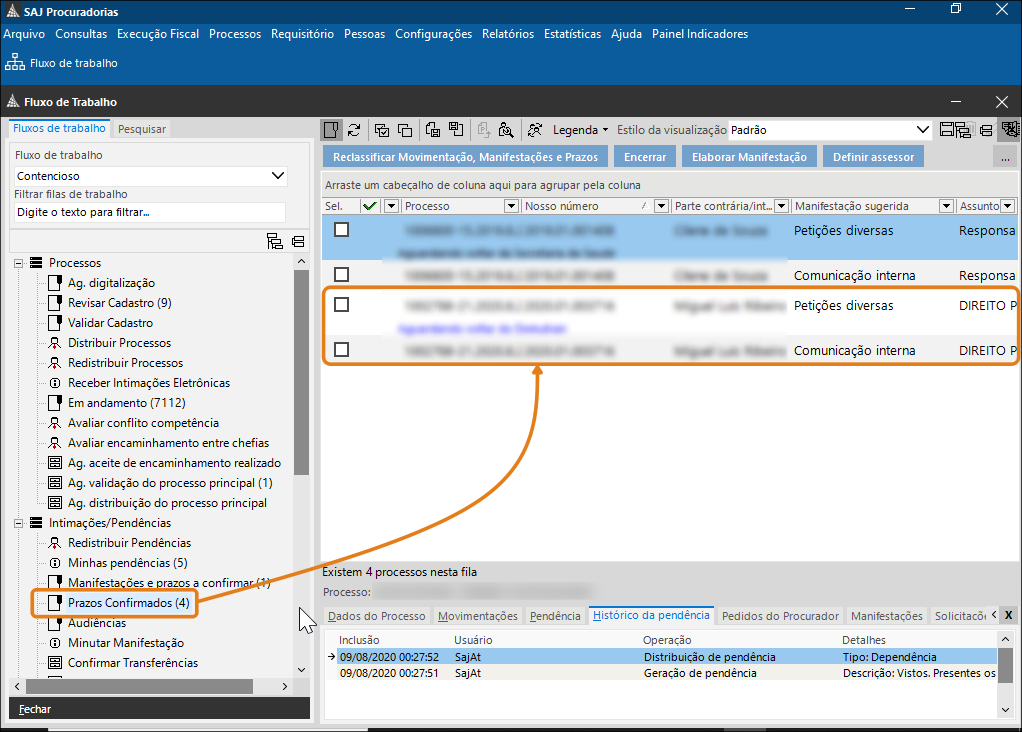The image size is (1022, 732).
Task: Check the first Miguel Luis Ribeiro row box
Action: pos(342,304)
